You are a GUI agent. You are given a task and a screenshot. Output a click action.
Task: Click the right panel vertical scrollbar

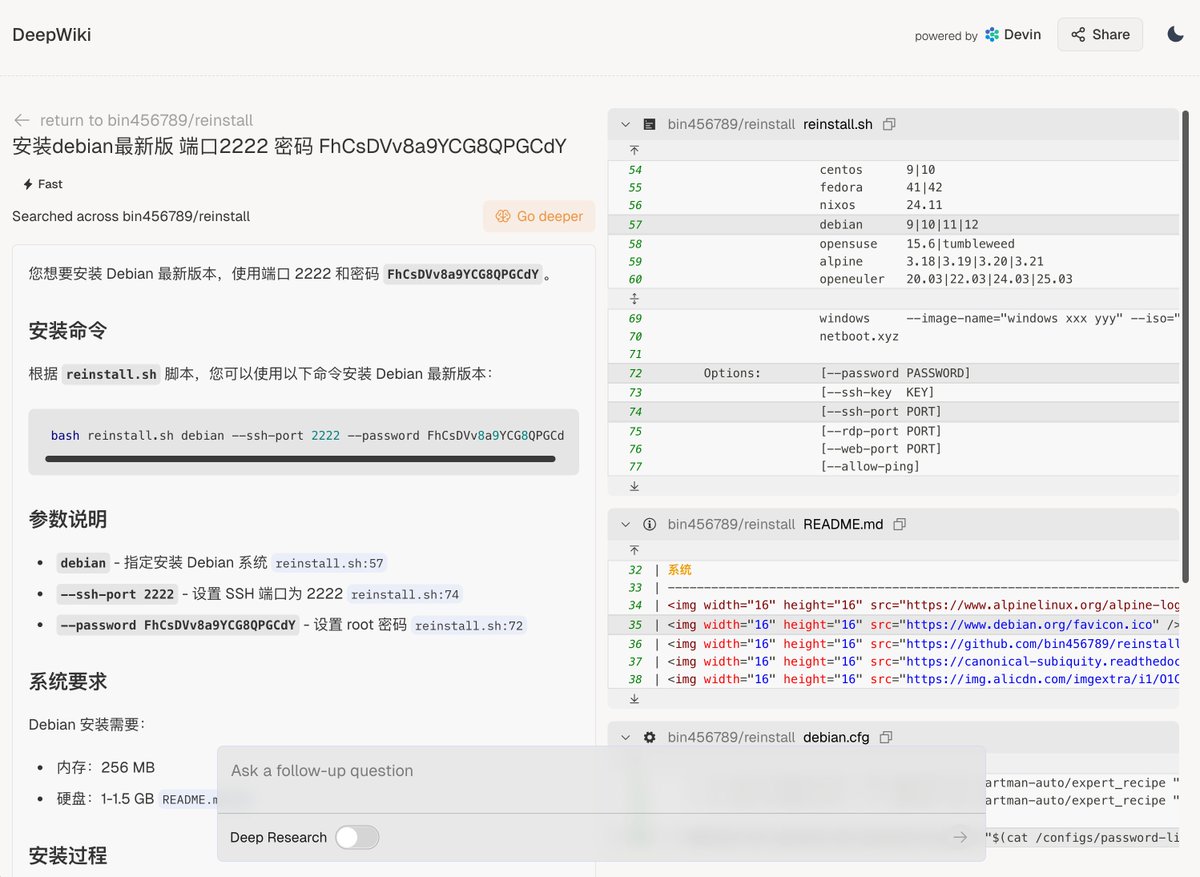[x=1187, y=345]
